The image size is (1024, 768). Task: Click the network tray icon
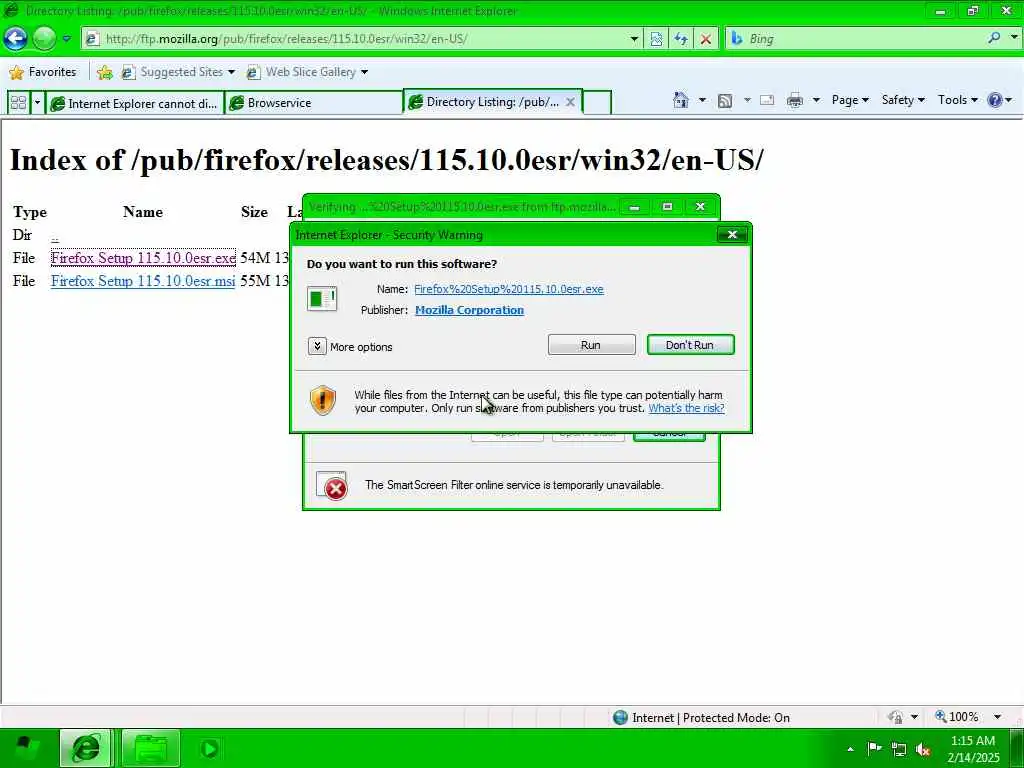[x=899, y=749]
